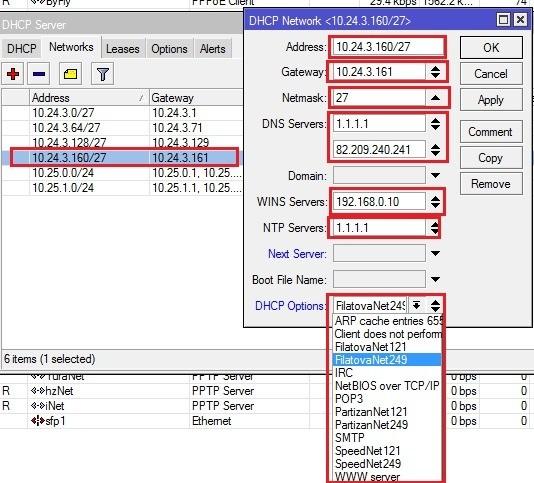Image resolution: width=534 pixels, height=483 pixels.
Task: Collapse the Netmask field arrow
Action: click(435, 98)
